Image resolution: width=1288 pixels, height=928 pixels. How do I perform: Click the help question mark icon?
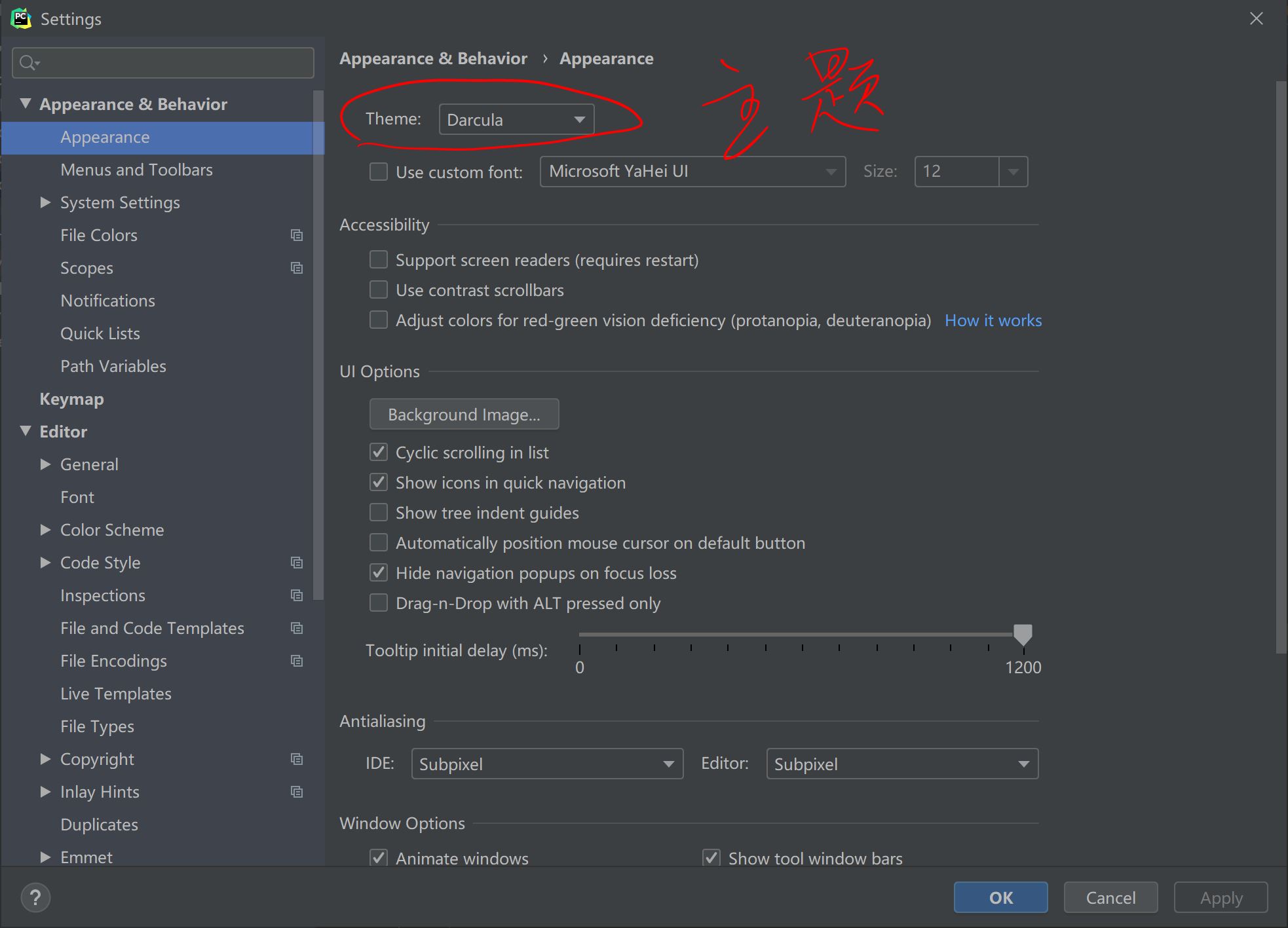(x=35, y=897)
